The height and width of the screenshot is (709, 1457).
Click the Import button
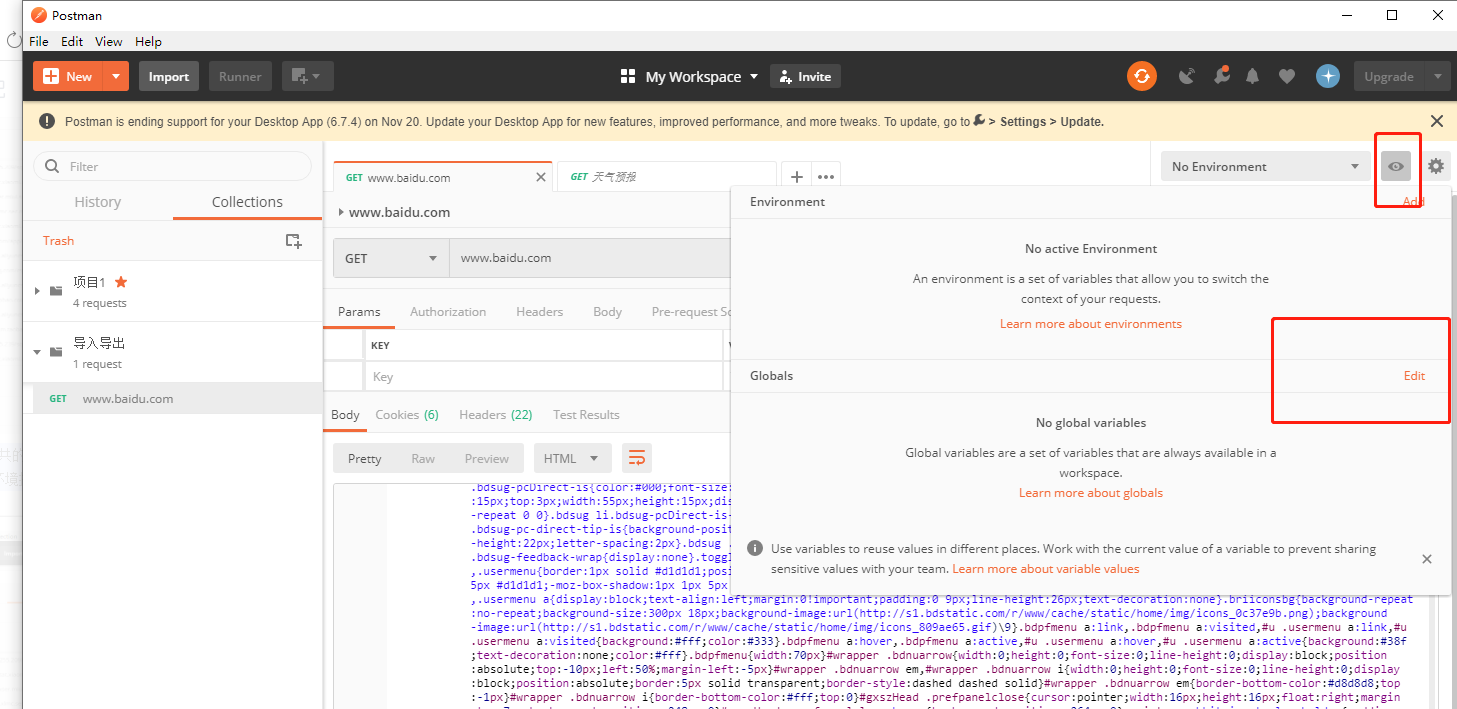(169, 77)
